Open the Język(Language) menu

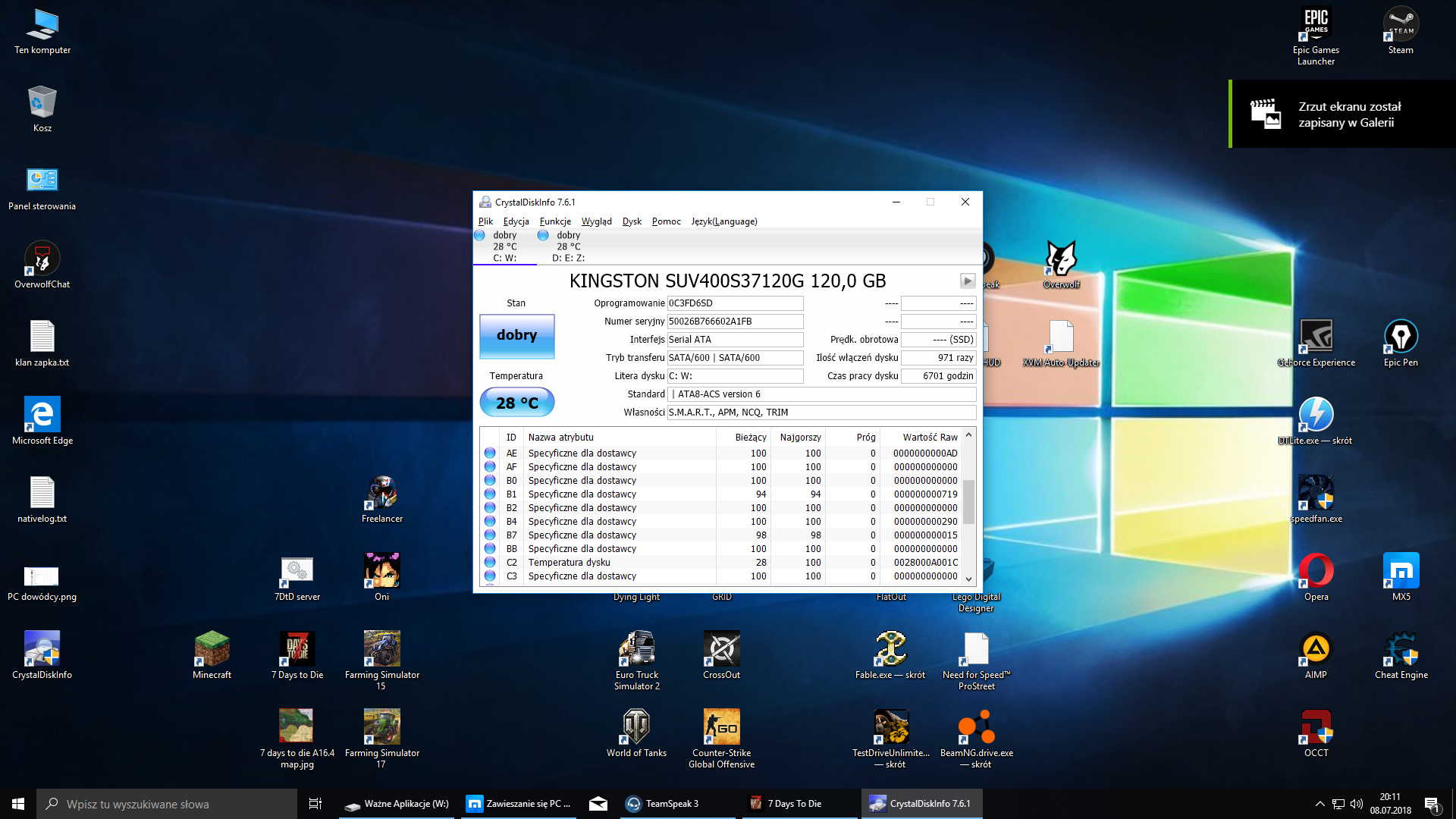[723, 221]
